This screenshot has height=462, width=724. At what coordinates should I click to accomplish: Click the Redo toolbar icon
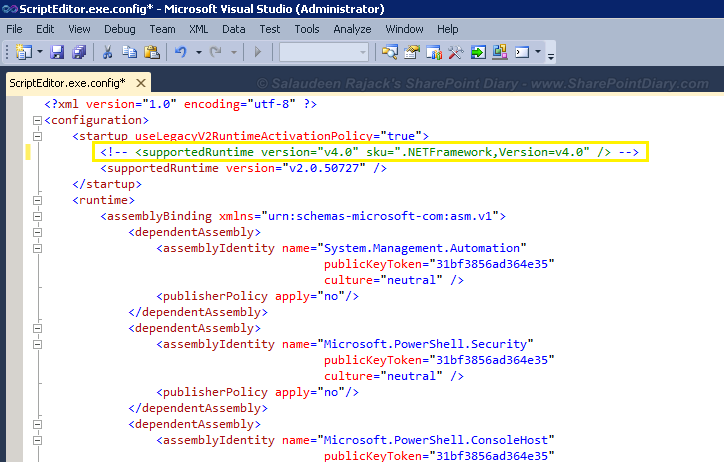click(216, 52)
